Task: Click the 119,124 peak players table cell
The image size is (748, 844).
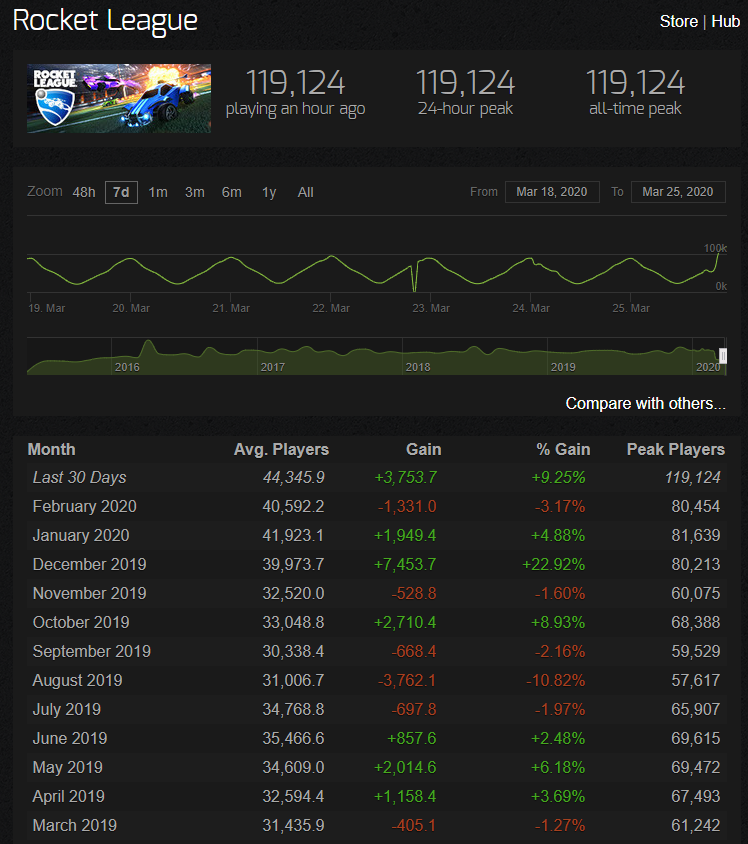Action: tap(693, 477)
